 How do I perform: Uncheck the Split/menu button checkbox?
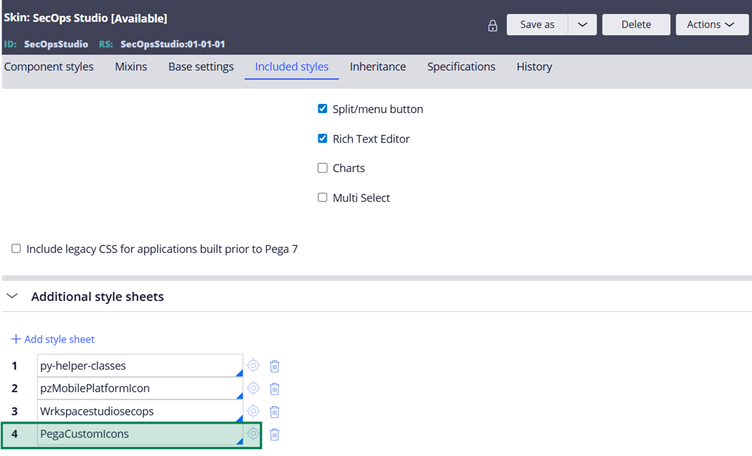click(x=323, y=109)
